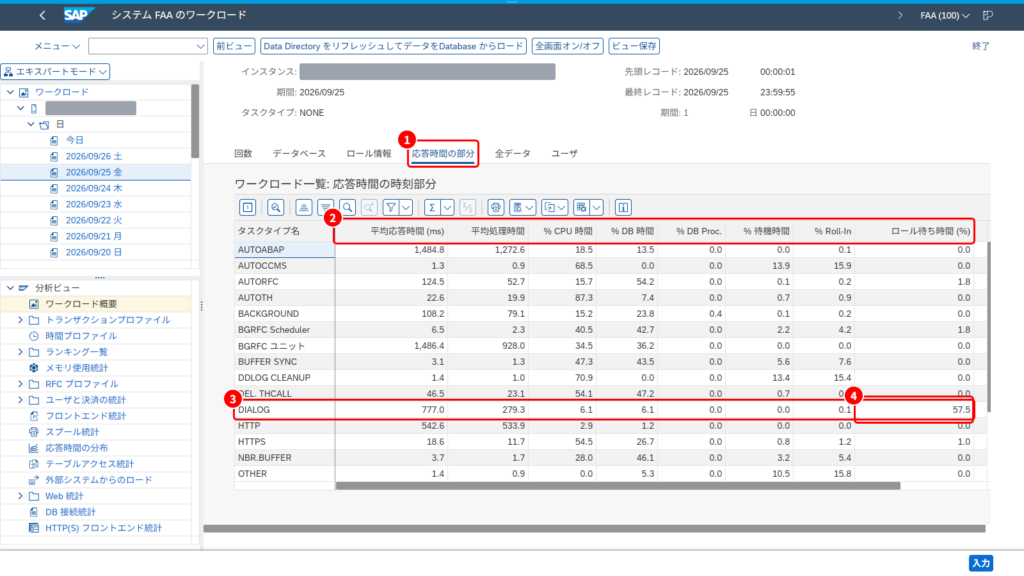Screen dimensions: 1024x576
Task: Click the table's horizontal scrollbar
Action: tap(618, 486)
